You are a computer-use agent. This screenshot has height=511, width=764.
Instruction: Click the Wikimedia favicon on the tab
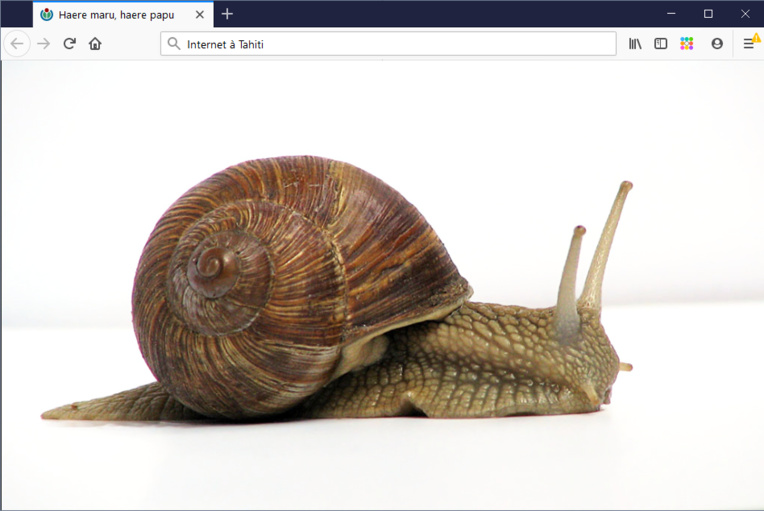point(46,14)
